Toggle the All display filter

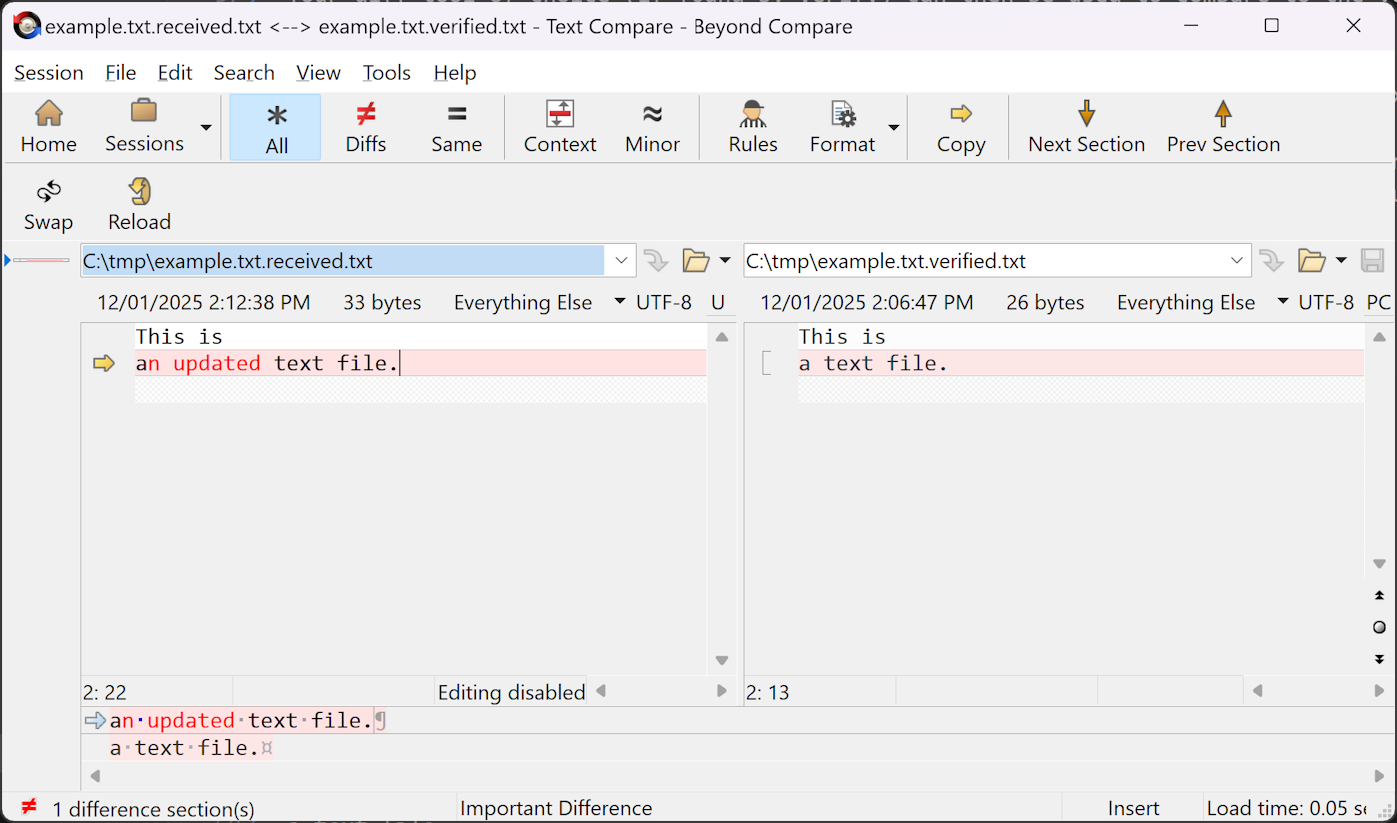tap(276, 127)
